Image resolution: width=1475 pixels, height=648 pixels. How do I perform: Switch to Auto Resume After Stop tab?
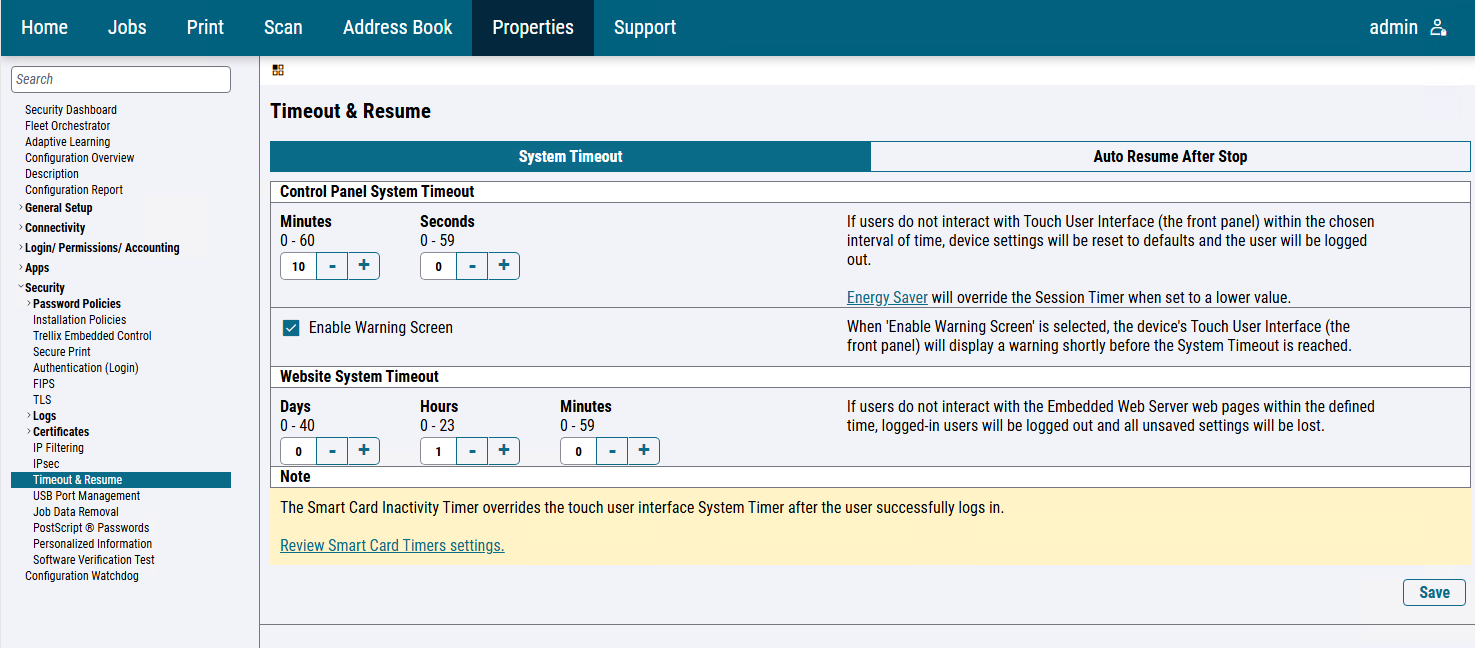click(x=1170, y=157)
